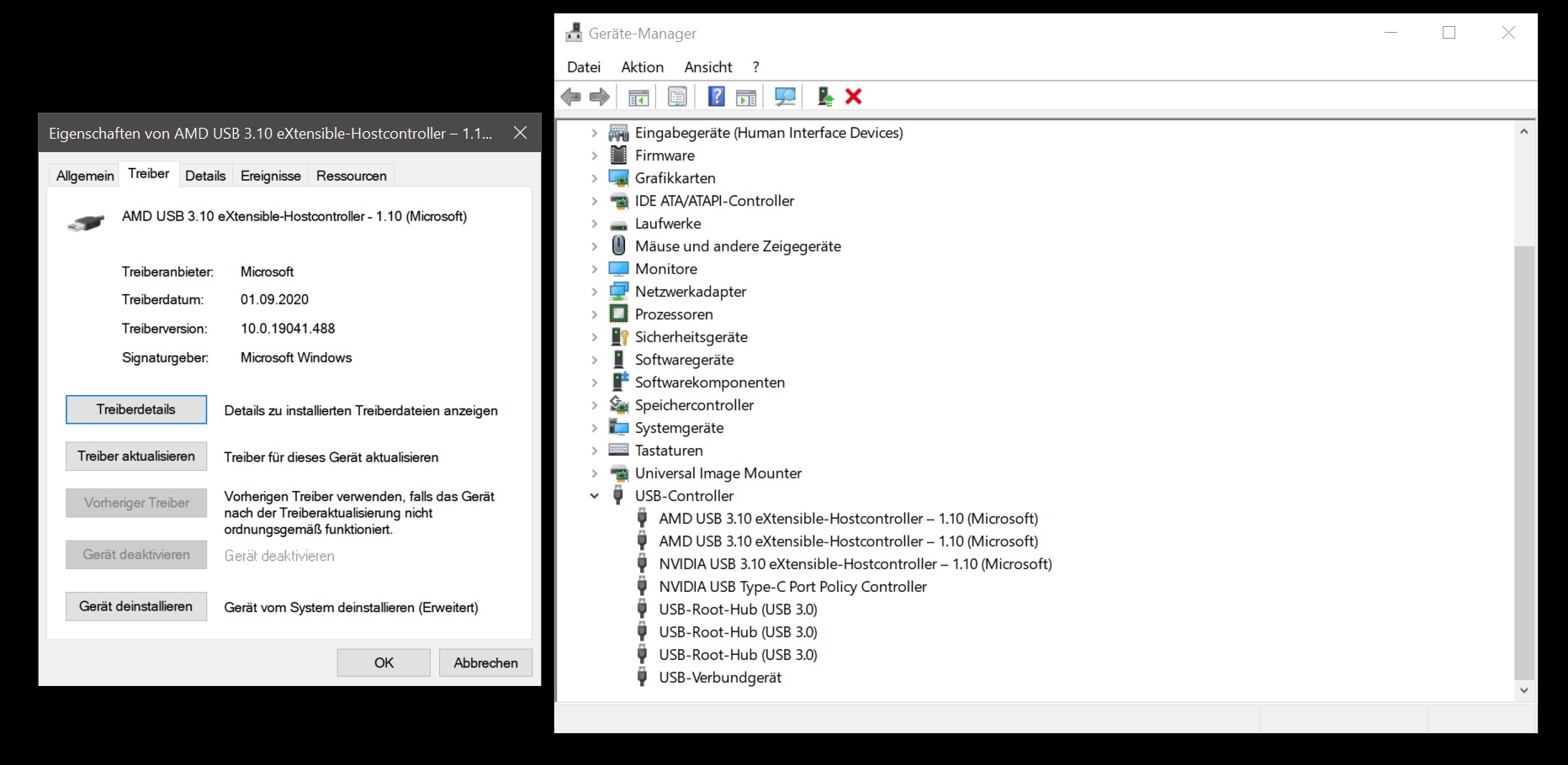Image resolution: width=1568 pixels, height=765 pixels.
Task: Click driver date value 01.09.2020
Action: coord(274,299)
